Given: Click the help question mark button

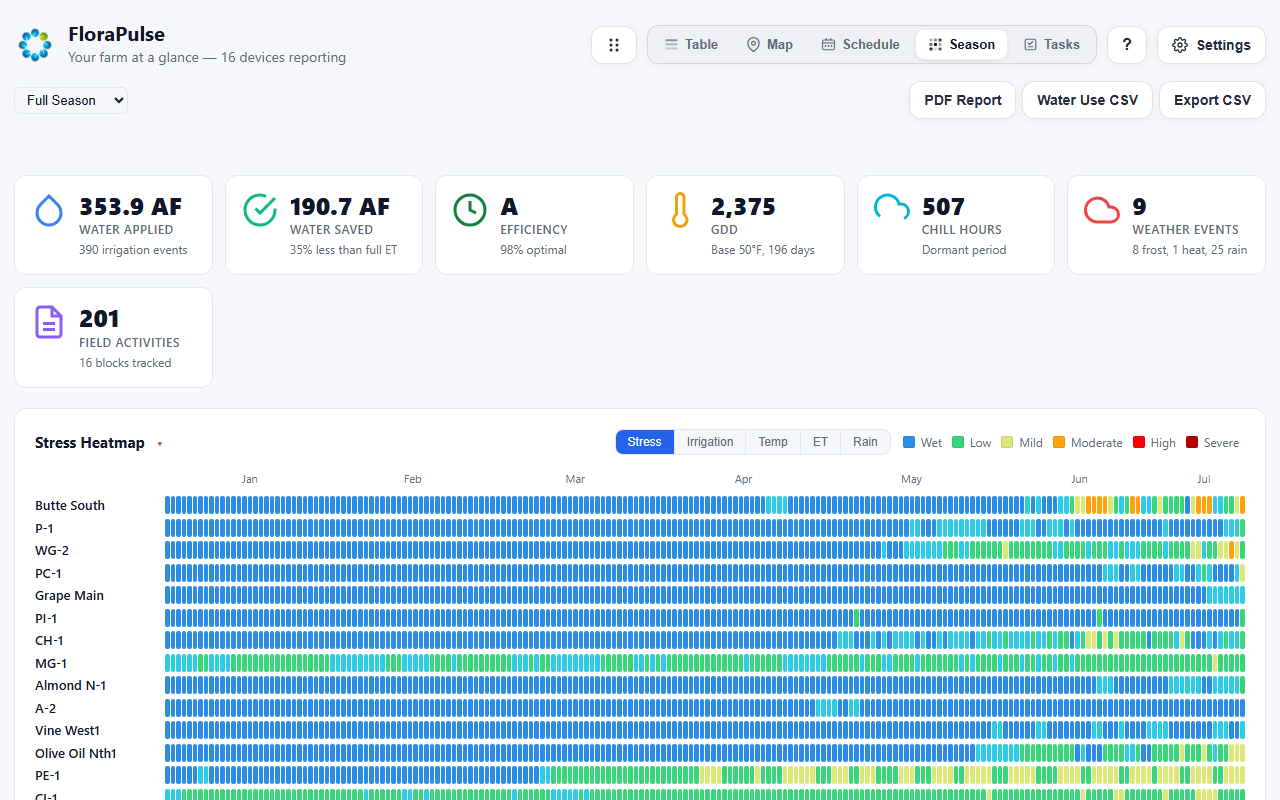Looking at the screenshot, I should point(1127,45).
